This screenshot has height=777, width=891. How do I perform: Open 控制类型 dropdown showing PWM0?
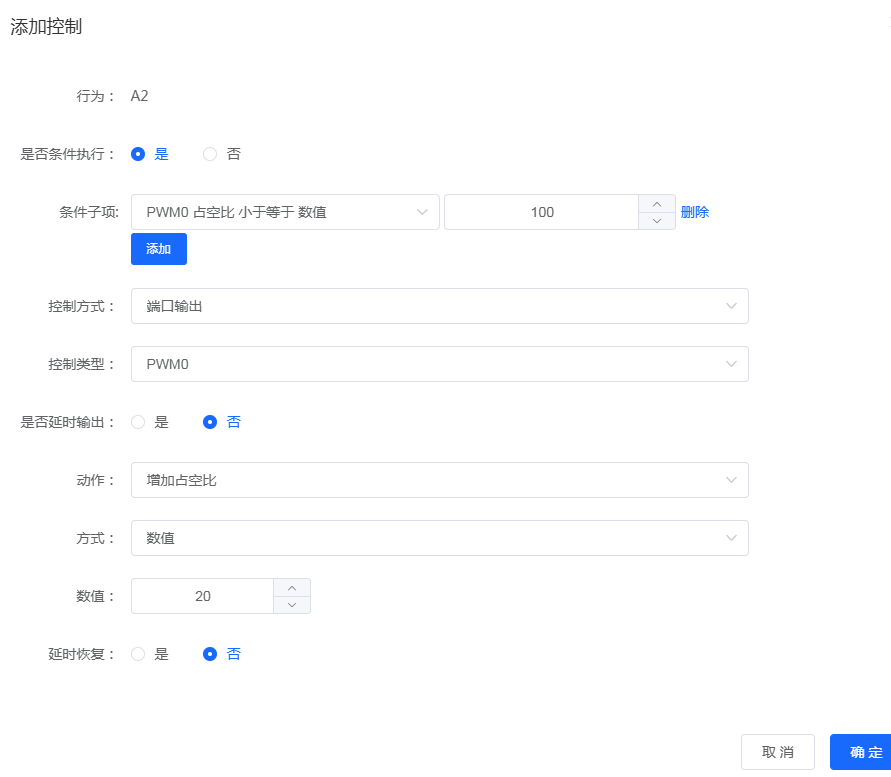click(439, 364)
